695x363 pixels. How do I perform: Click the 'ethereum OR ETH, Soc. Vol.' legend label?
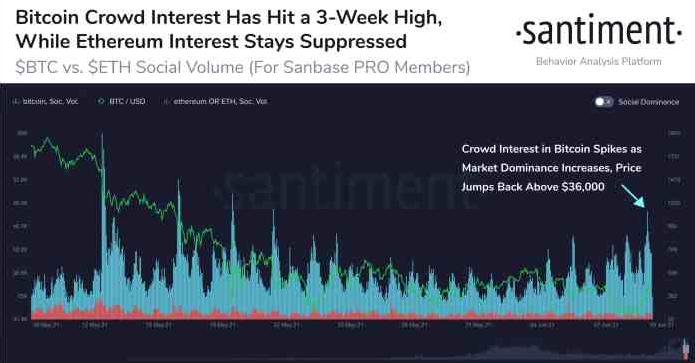[x=220, y=101]
